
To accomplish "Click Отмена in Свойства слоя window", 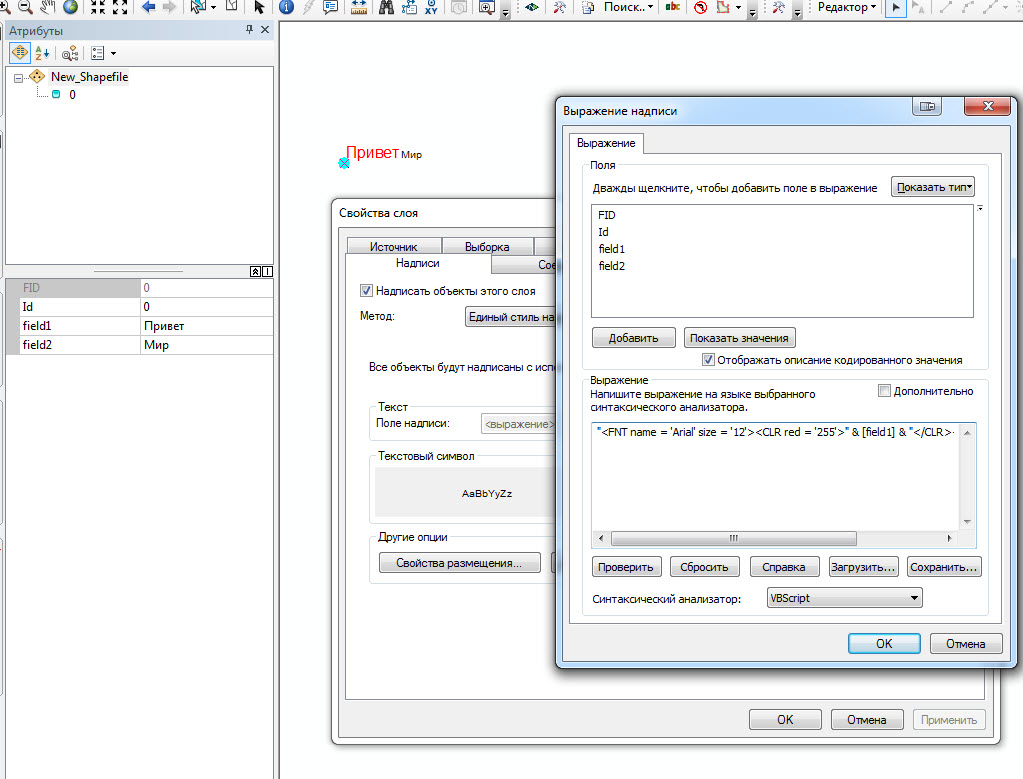I will 866,720.
